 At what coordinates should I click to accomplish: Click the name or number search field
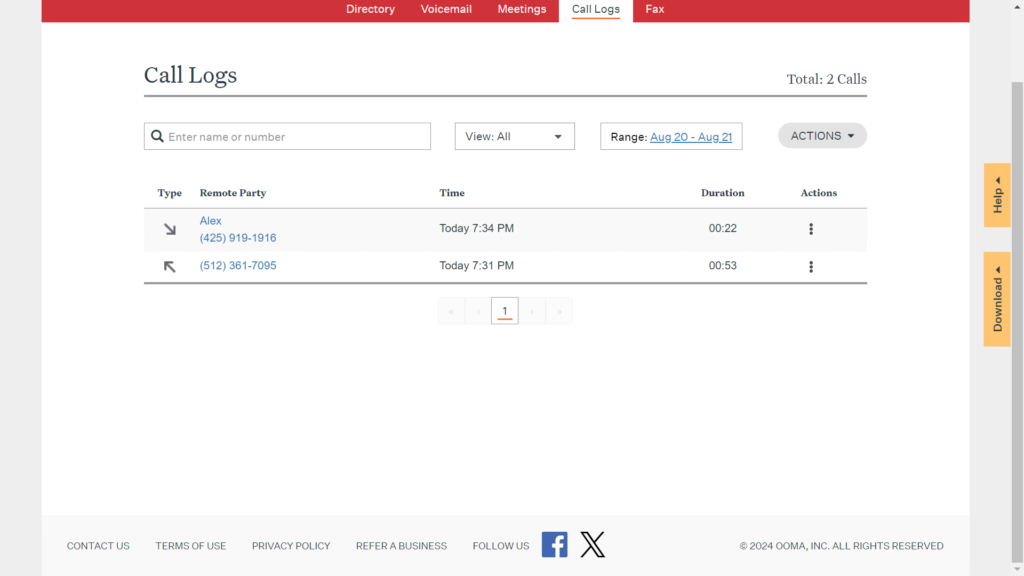tap(297, 137)
